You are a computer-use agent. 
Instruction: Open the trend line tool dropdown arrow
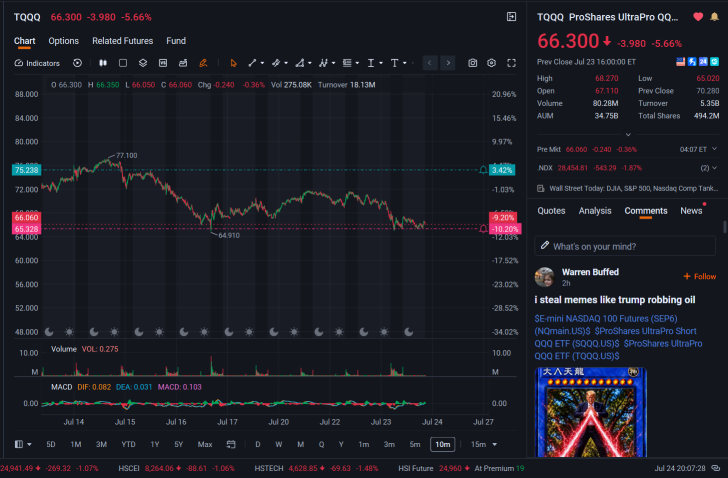click(262, 63)
